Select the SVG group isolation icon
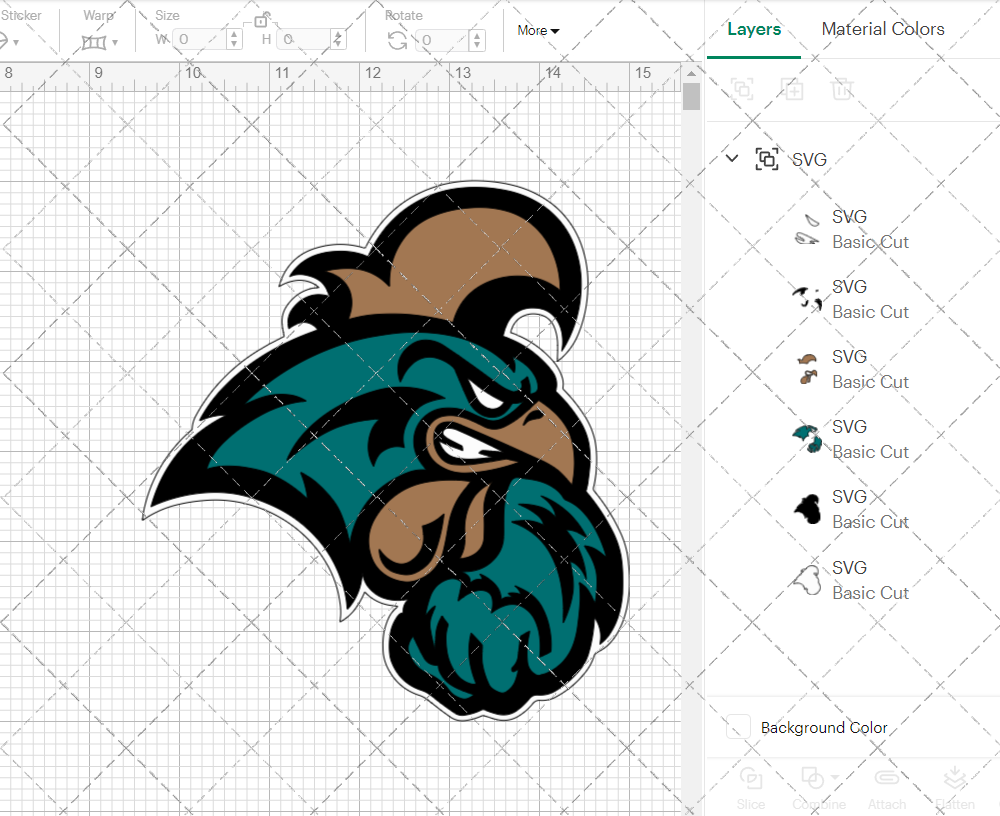This screenshot has height=816, width=1000. click(767, 158)
